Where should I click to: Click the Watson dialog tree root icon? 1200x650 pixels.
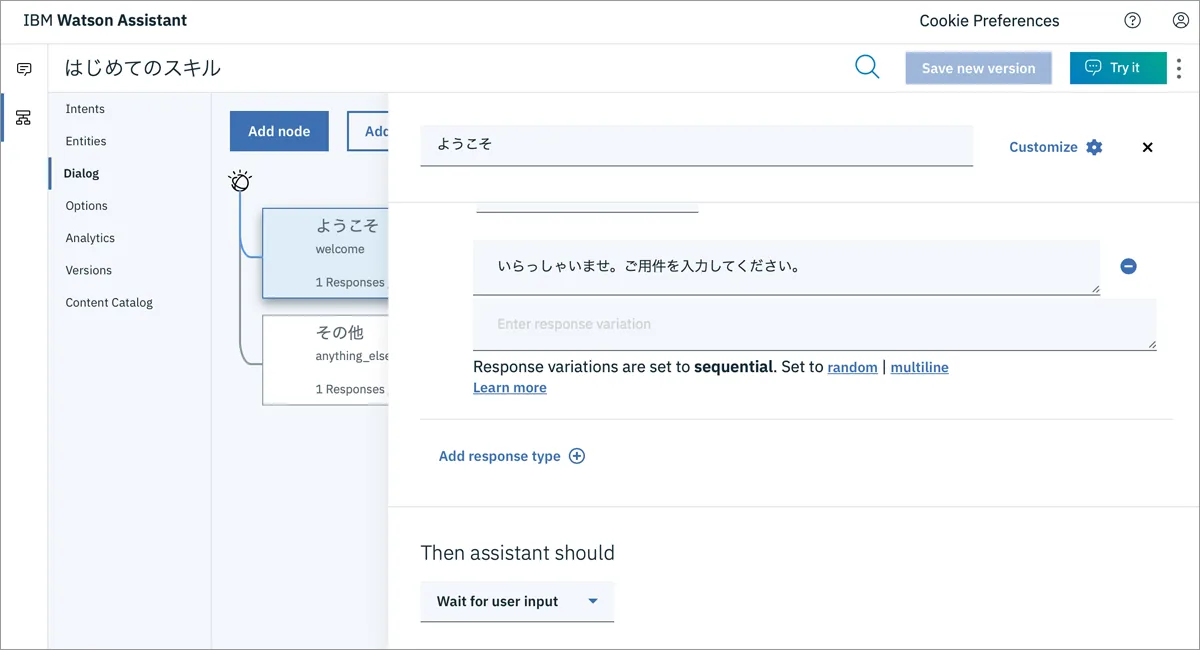click(x=240, y=181)
